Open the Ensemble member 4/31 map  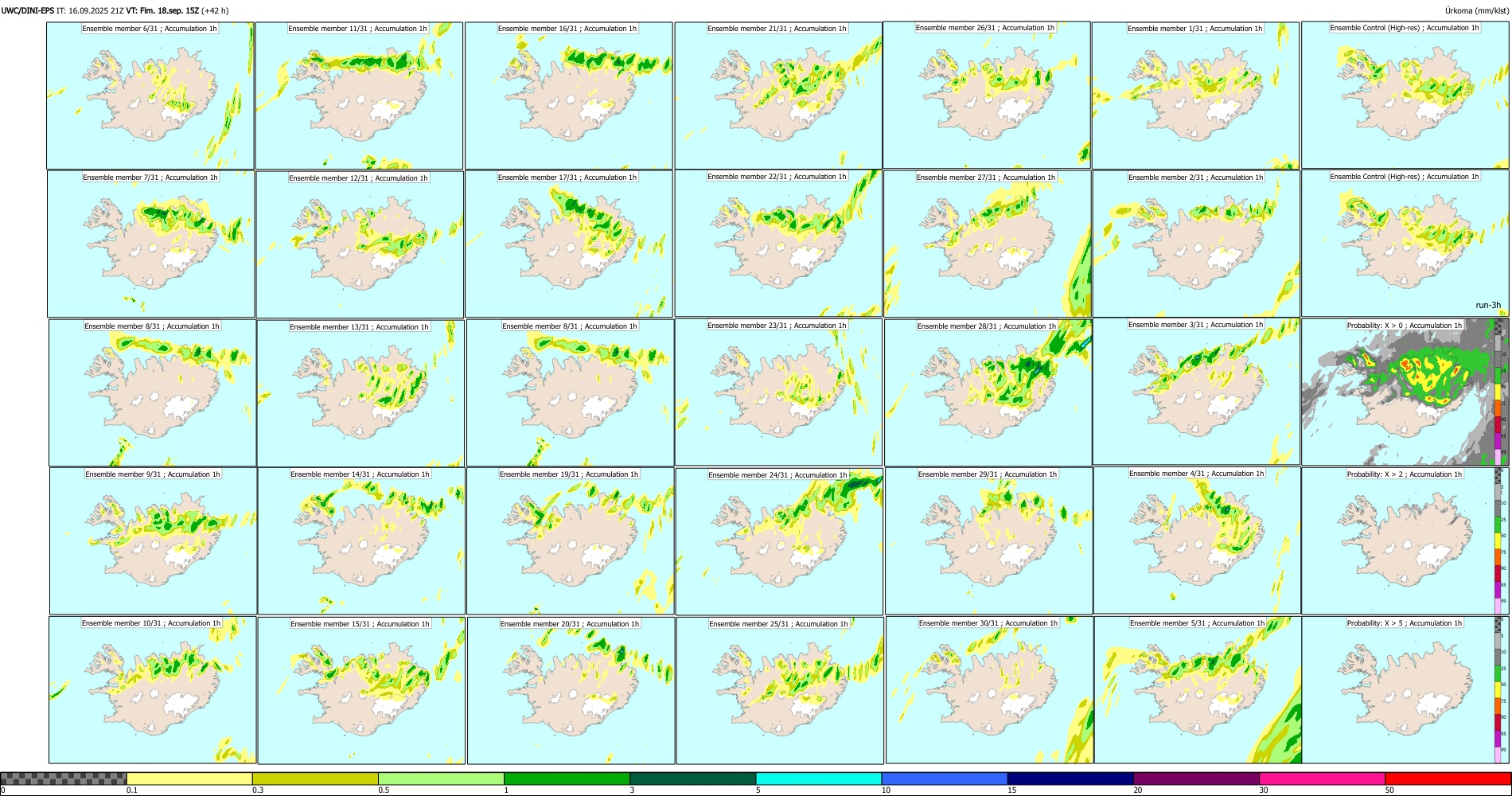pos(1197,540)
